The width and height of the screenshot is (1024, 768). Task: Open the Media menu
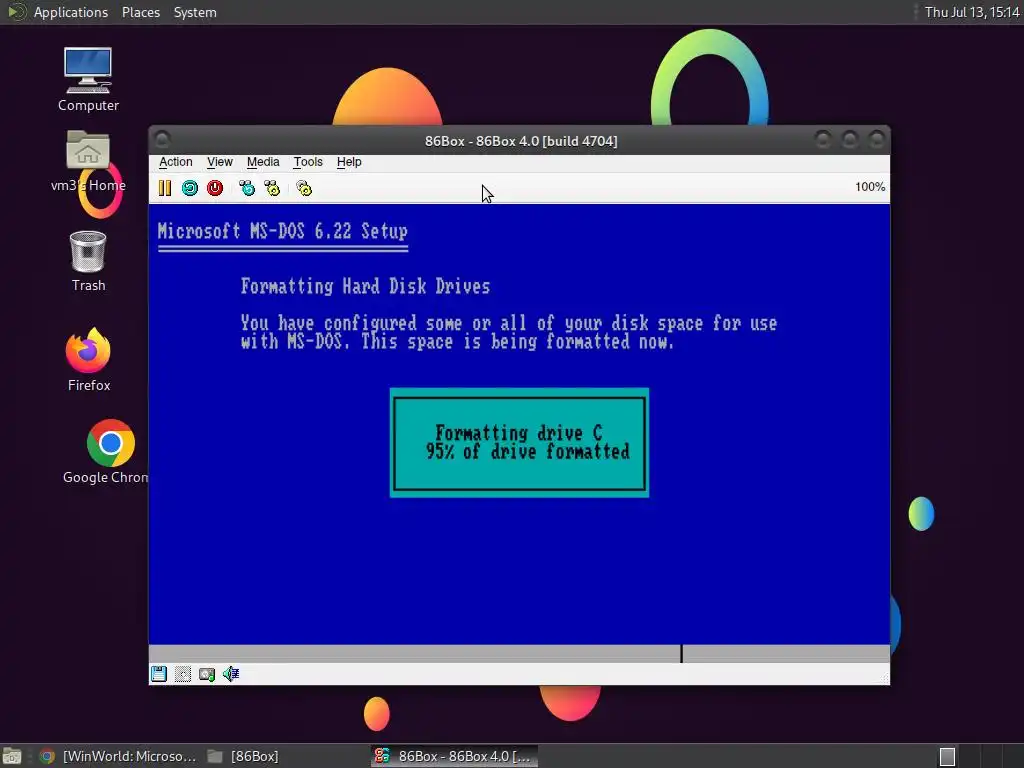(x=263, y=162)
